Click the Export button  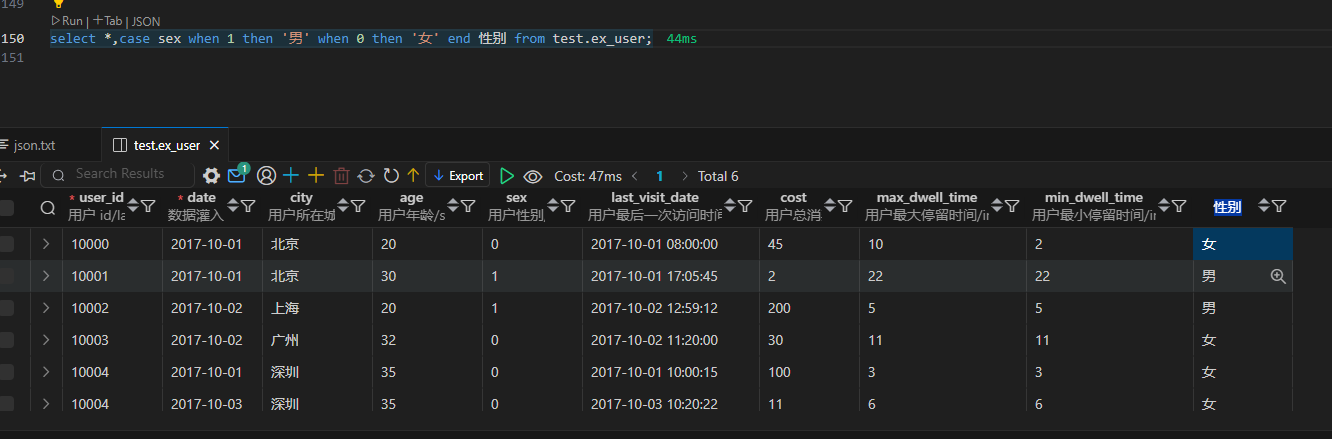[x=457, y=176]
